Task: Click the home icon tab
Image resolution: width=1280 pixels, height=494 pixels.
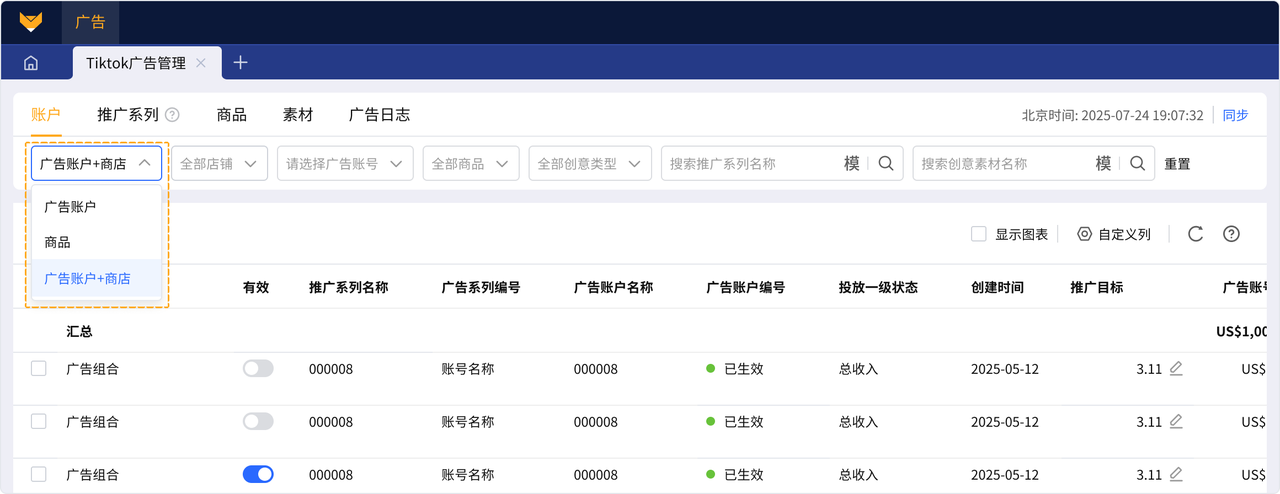Action: 31,63
